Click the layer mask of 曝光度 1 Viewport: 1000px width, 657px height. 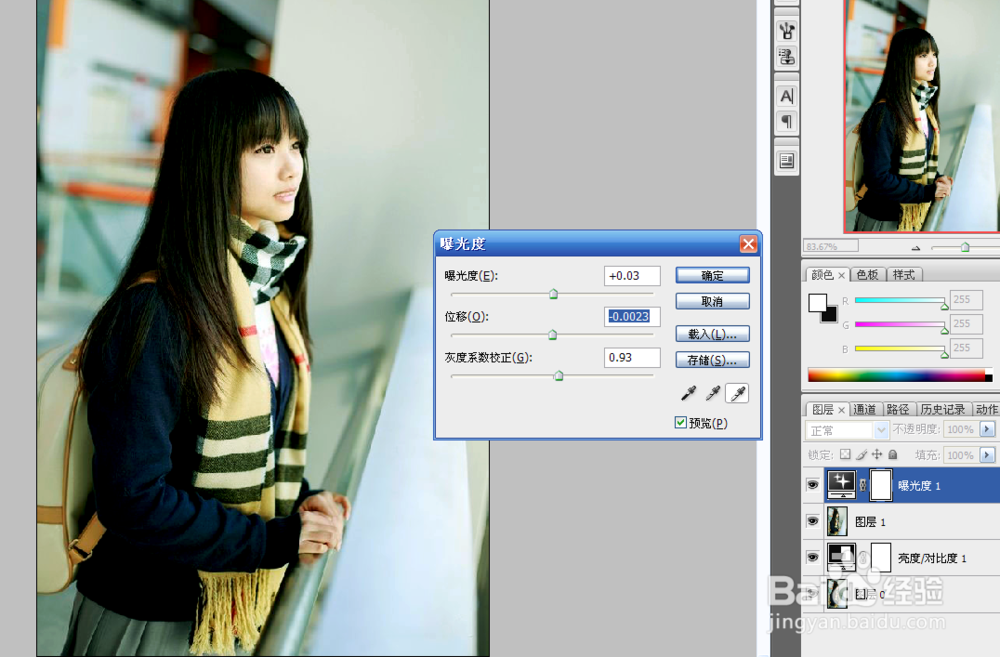[x=881, y=485]
